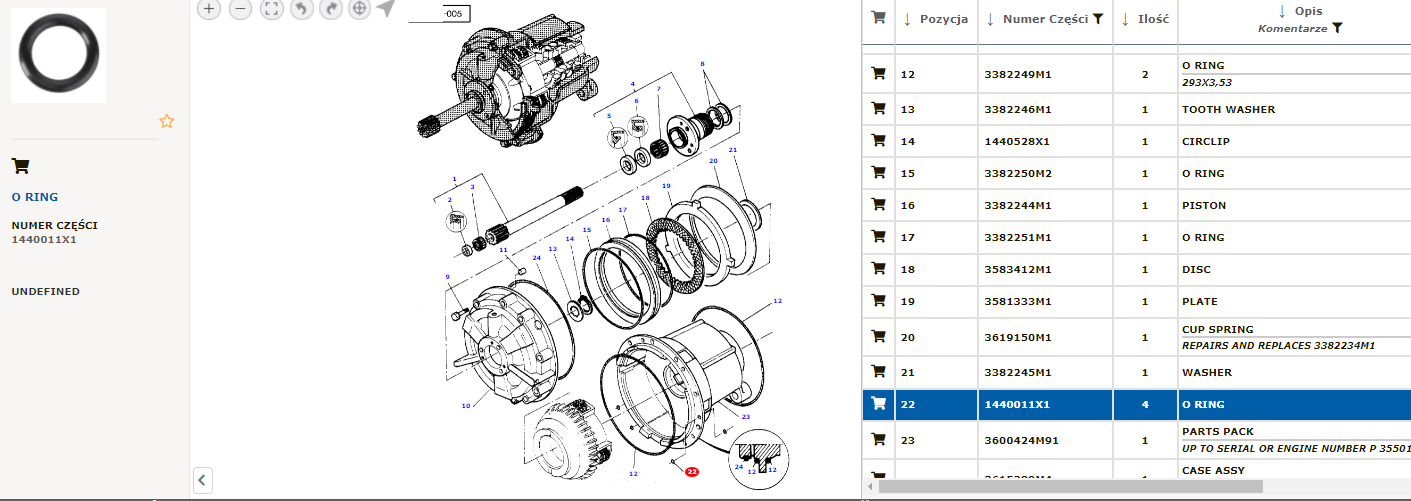Viewport: 1411px width, 501px height.
Task: Rotate the diagram clockwise
Action: (x=331, y=9)
